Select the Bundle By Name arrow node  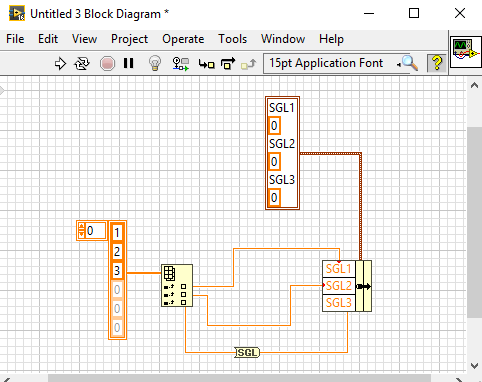pos(363,286)
